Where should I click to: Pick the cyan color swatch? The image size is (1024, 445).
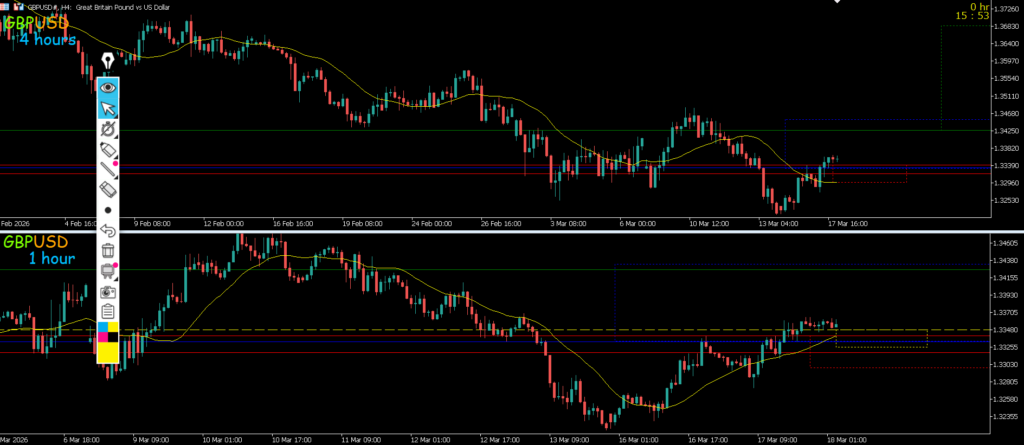click(102, 327)
